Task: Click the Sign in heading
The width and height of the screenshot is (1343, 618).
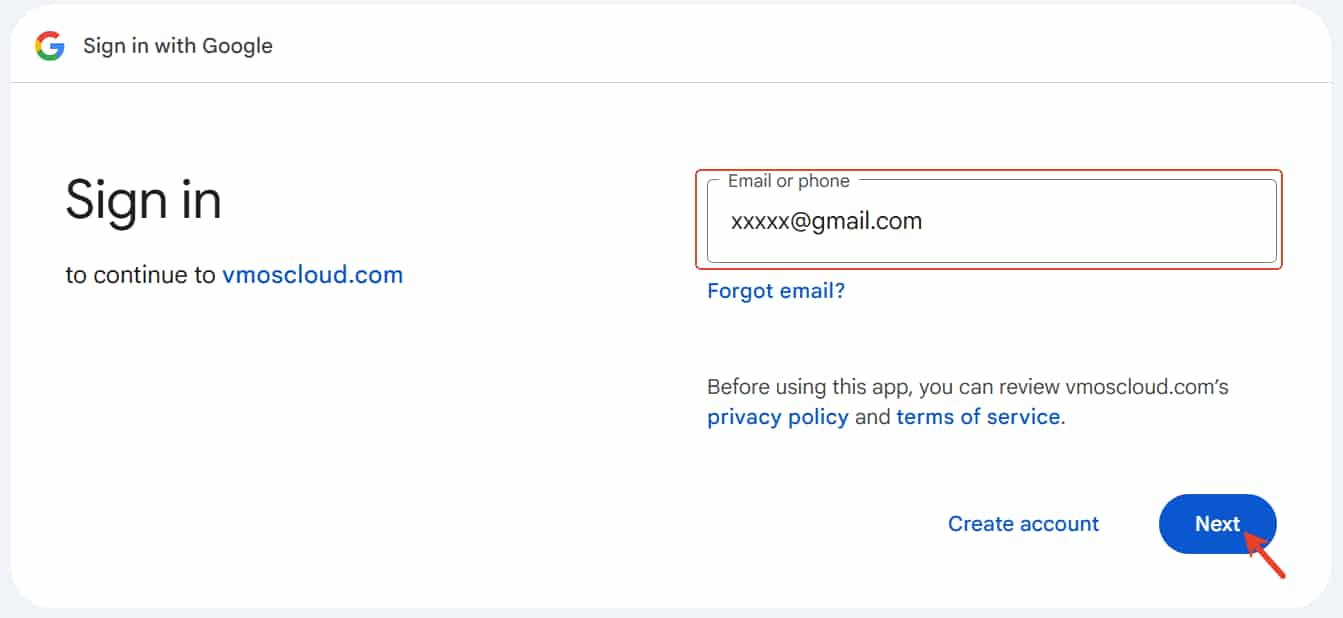Action: tap(143, 200)
